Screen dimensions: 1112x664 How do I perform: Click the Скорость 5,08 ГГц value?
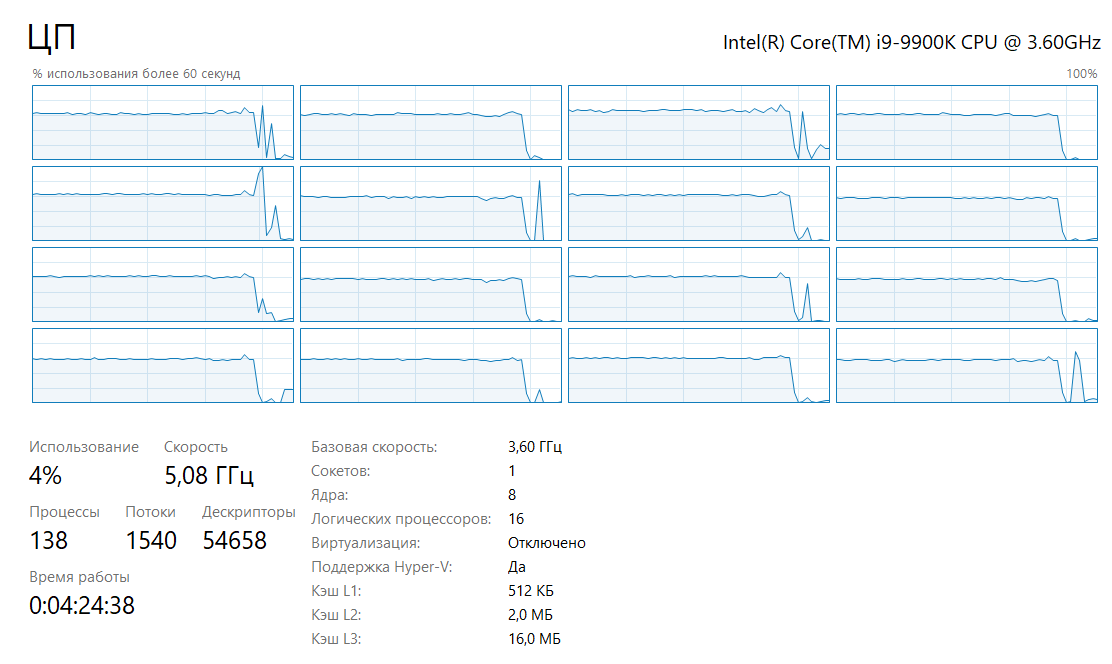pos(208,475)
